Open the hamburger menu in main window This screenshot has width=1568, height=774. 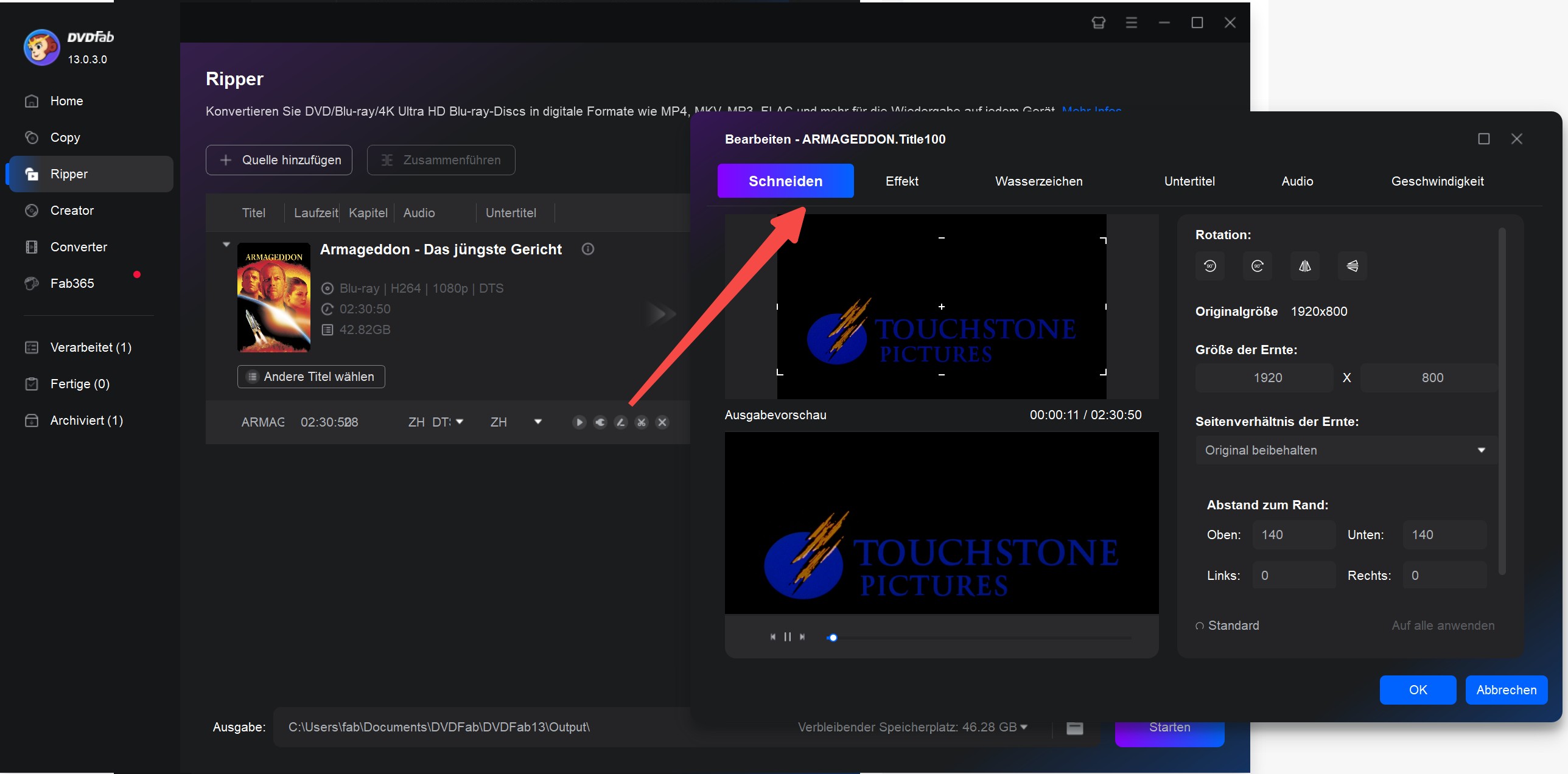click(1132, 23)
